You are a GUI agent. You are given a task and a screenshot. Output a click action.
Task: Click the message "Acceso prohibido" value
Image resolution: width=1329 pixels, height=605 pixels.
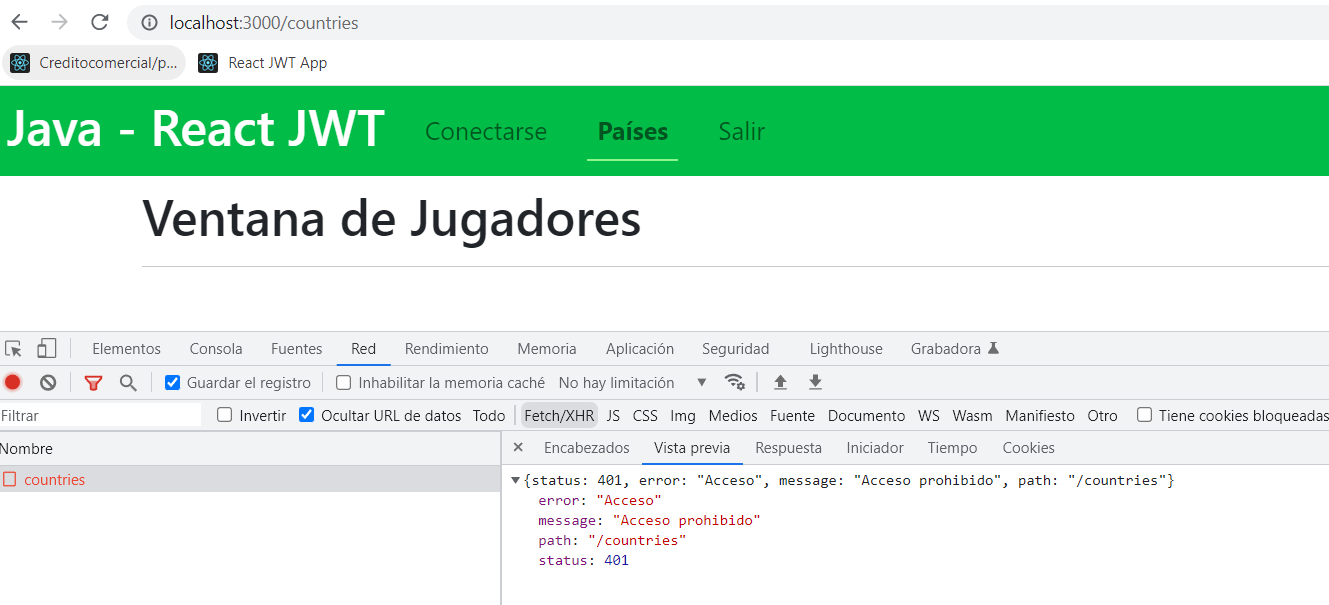688,520
